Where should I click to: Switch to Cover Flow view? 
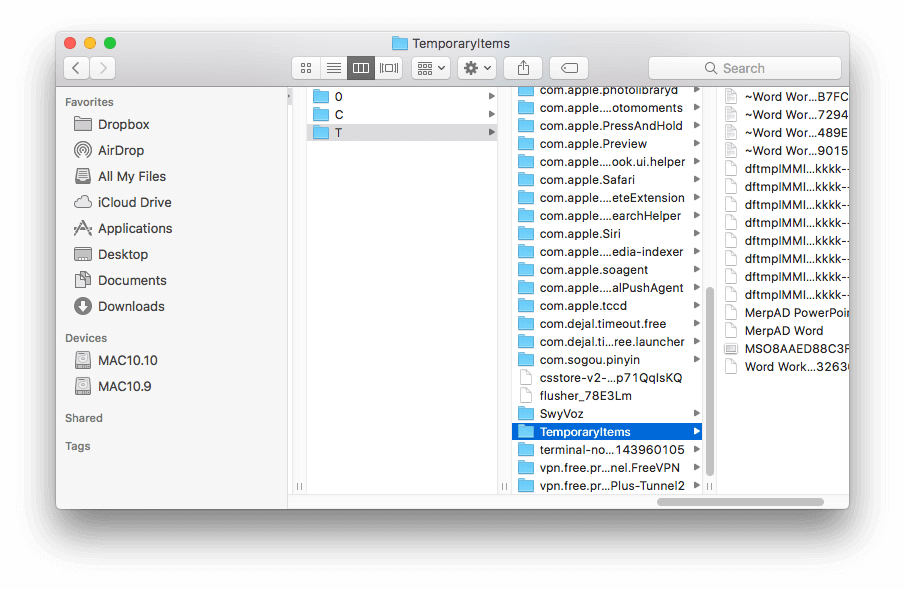pos(389,68)
